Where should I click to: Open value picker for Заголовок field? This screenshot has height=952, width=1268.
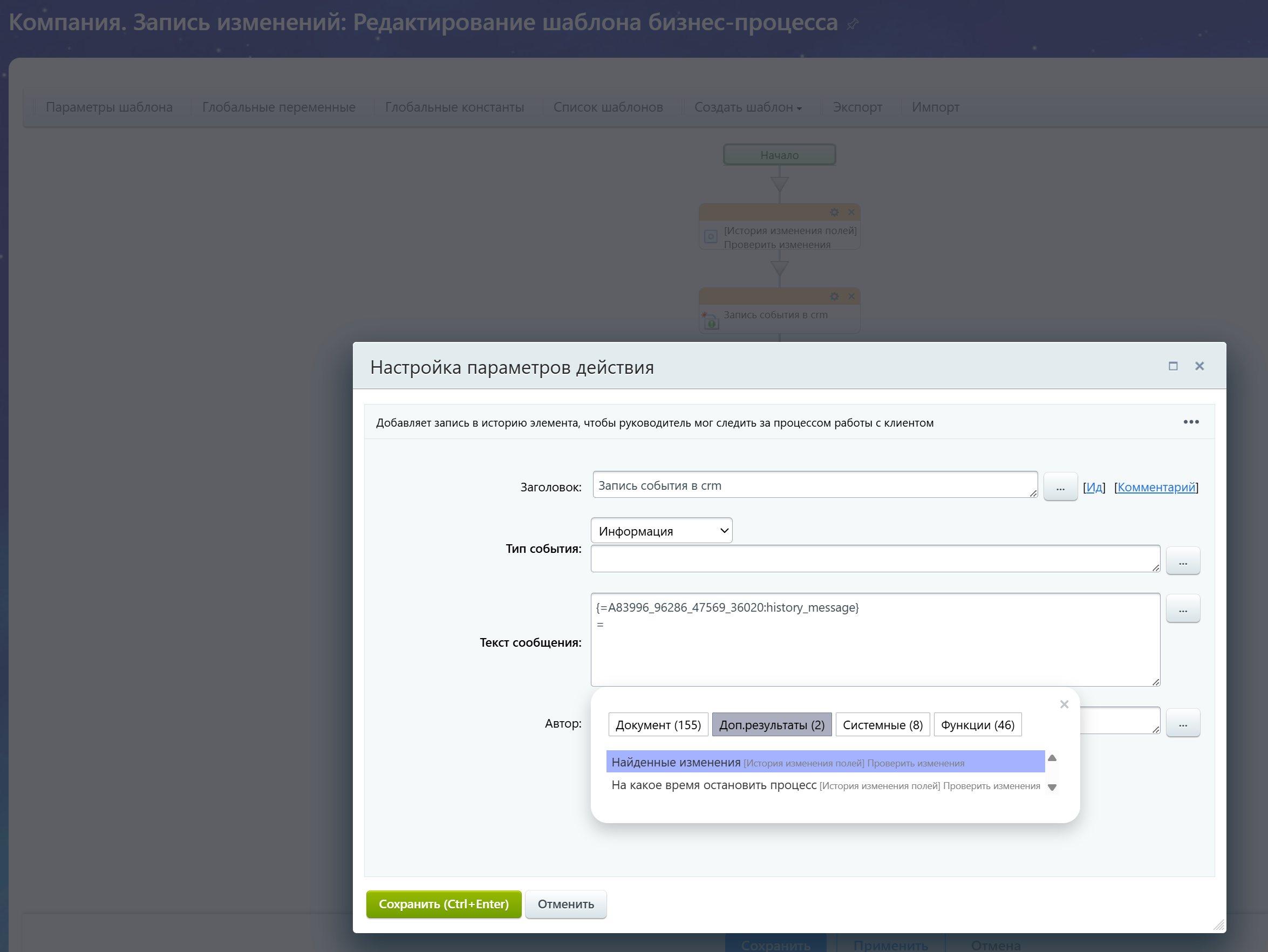(1060, 488)
